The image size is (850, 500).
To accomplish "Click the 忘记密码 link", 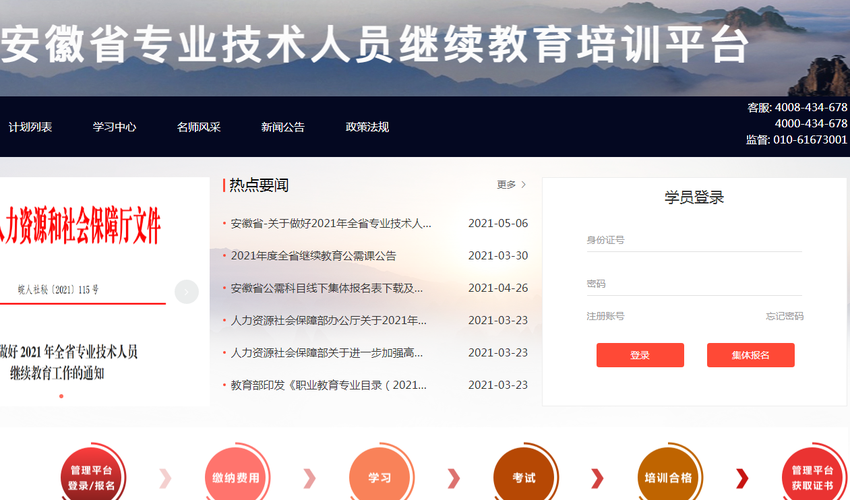I will click(x=784, y=316).
